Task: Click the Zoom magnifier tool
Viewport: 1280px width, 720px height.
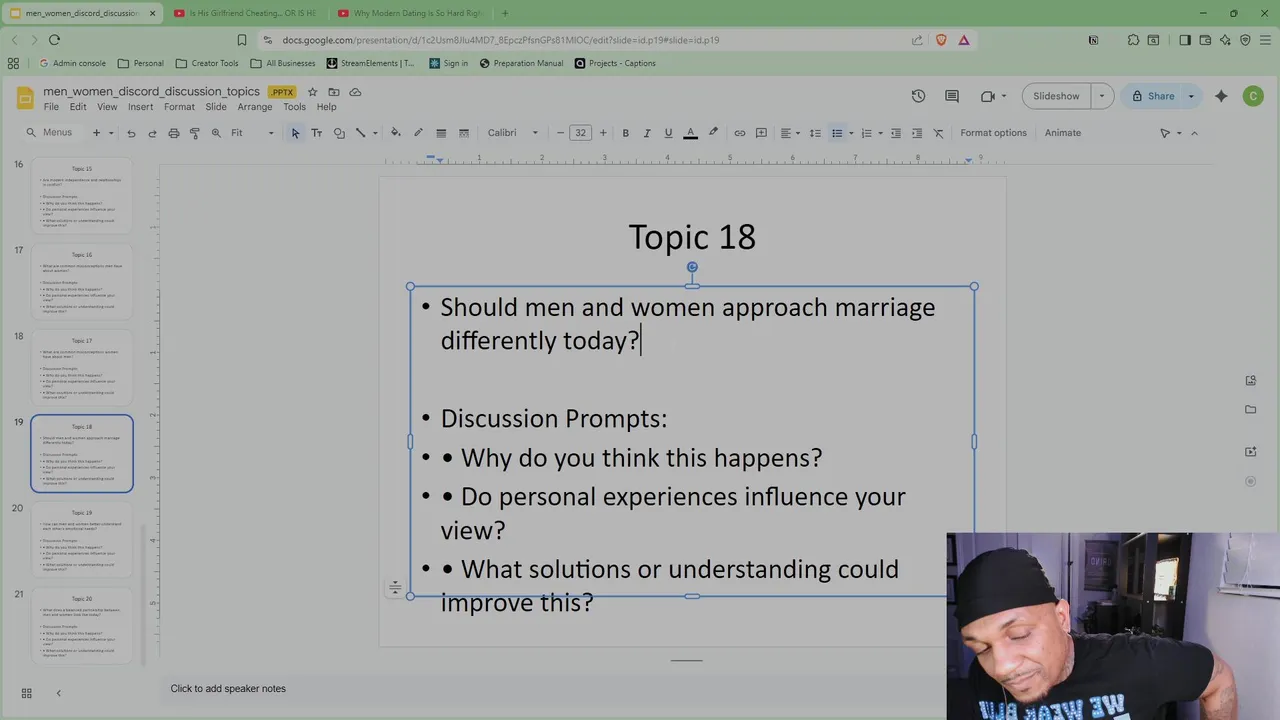Action: [x=216, y=133]
